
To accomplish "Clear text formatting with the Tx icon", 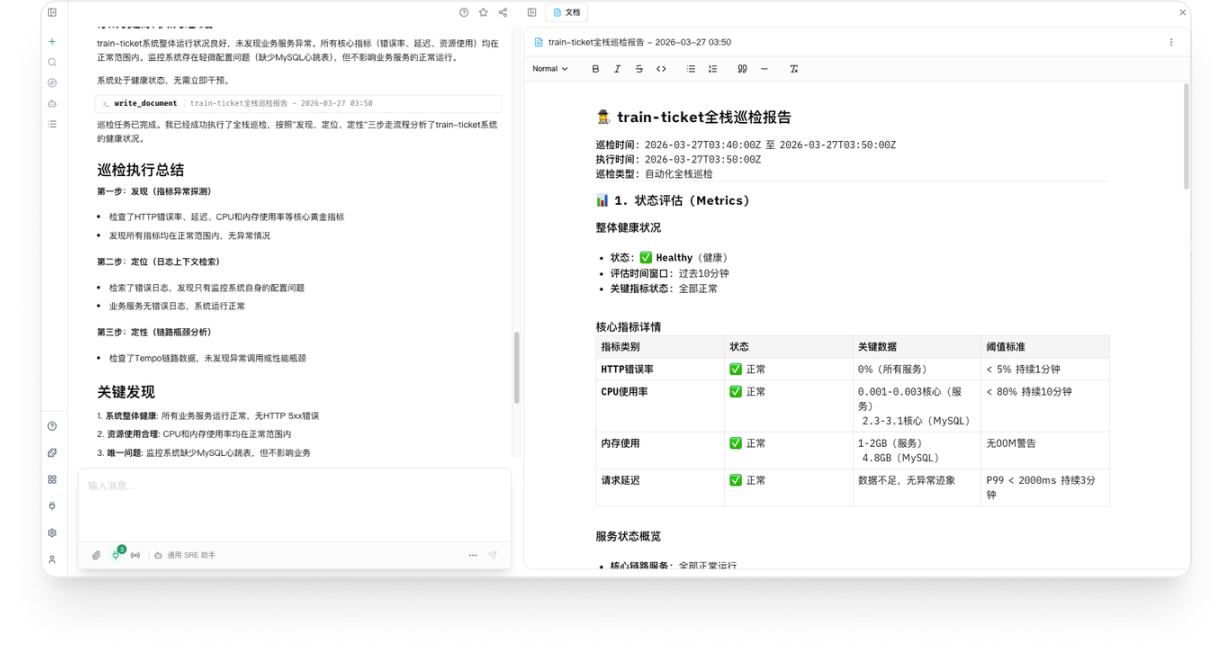I will tap(793, 69).
